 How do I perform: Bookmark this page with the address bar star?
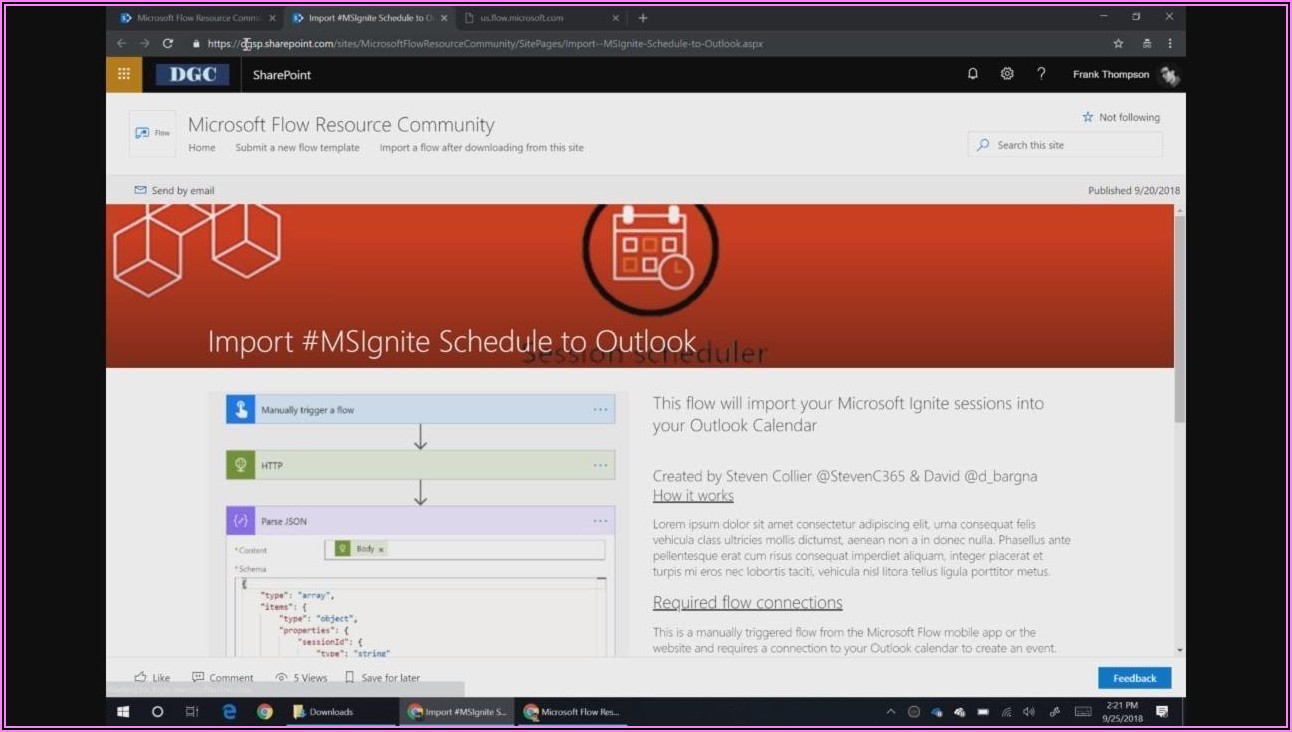[1118, 44]
